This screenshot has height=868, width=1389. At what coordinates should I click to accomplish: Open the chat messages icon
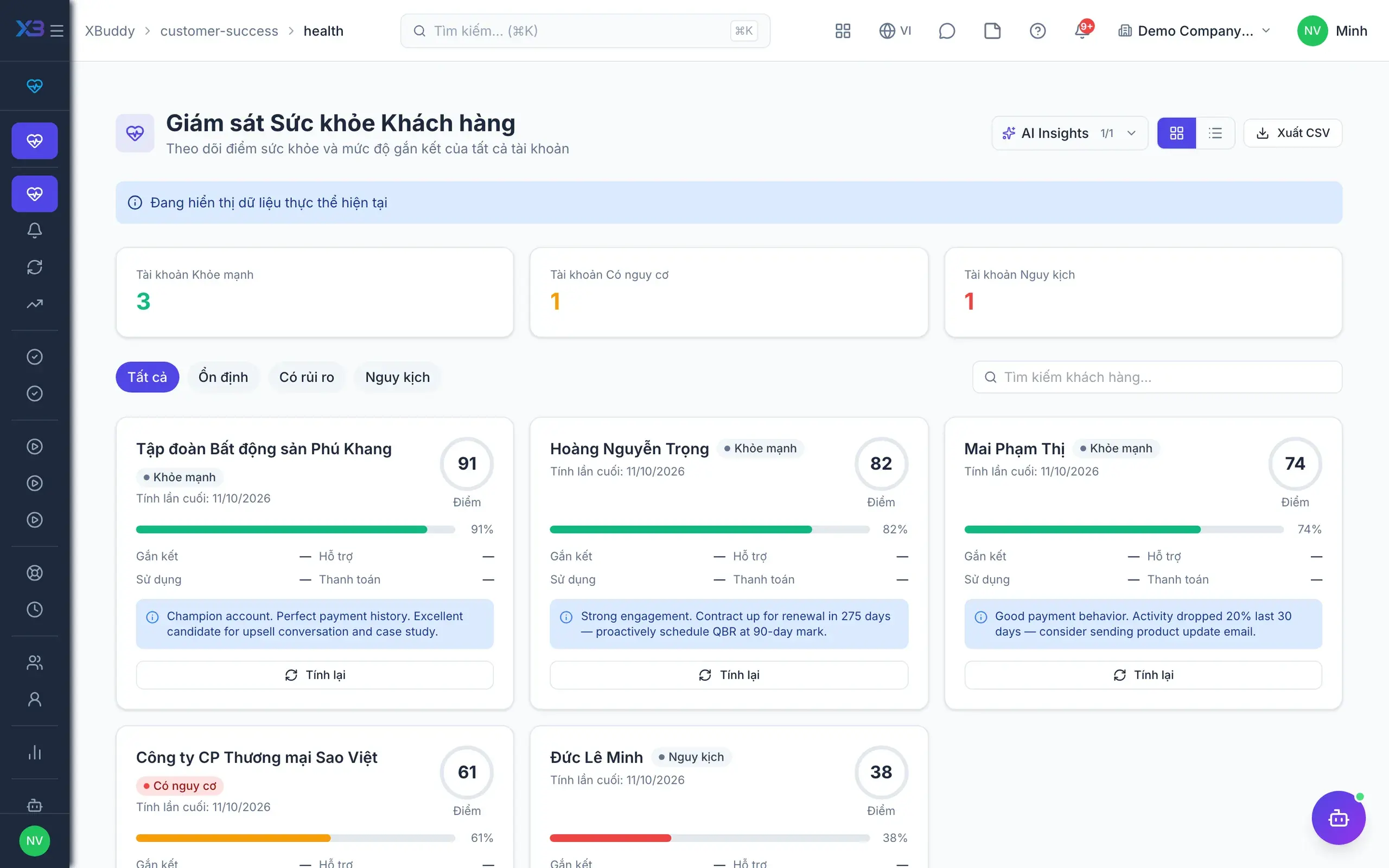(x=946, y=30)
